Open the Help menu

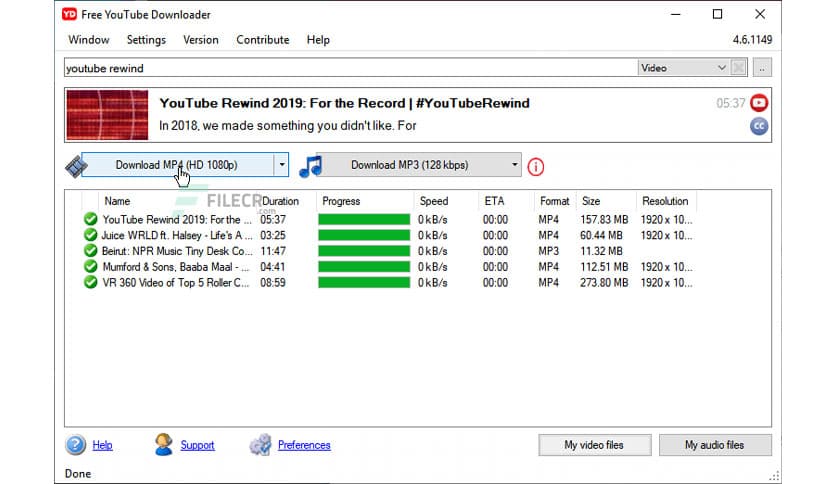click(318, 40)
